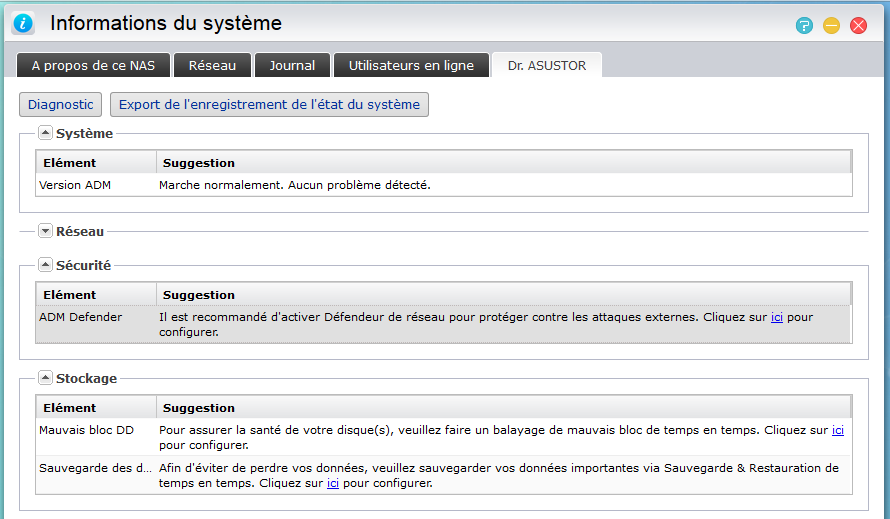Open the Réseau tab

click(212, 66)
